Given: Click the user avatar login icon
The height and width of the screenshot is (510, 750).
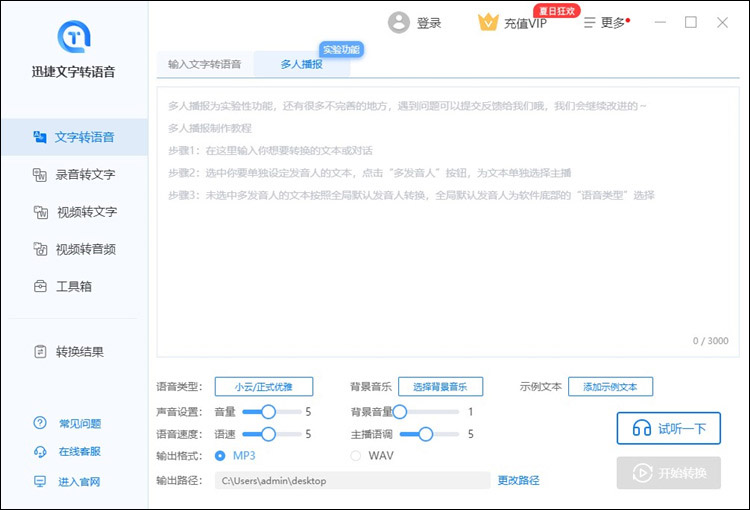Looking at the screenshot, I should (398, 22).
